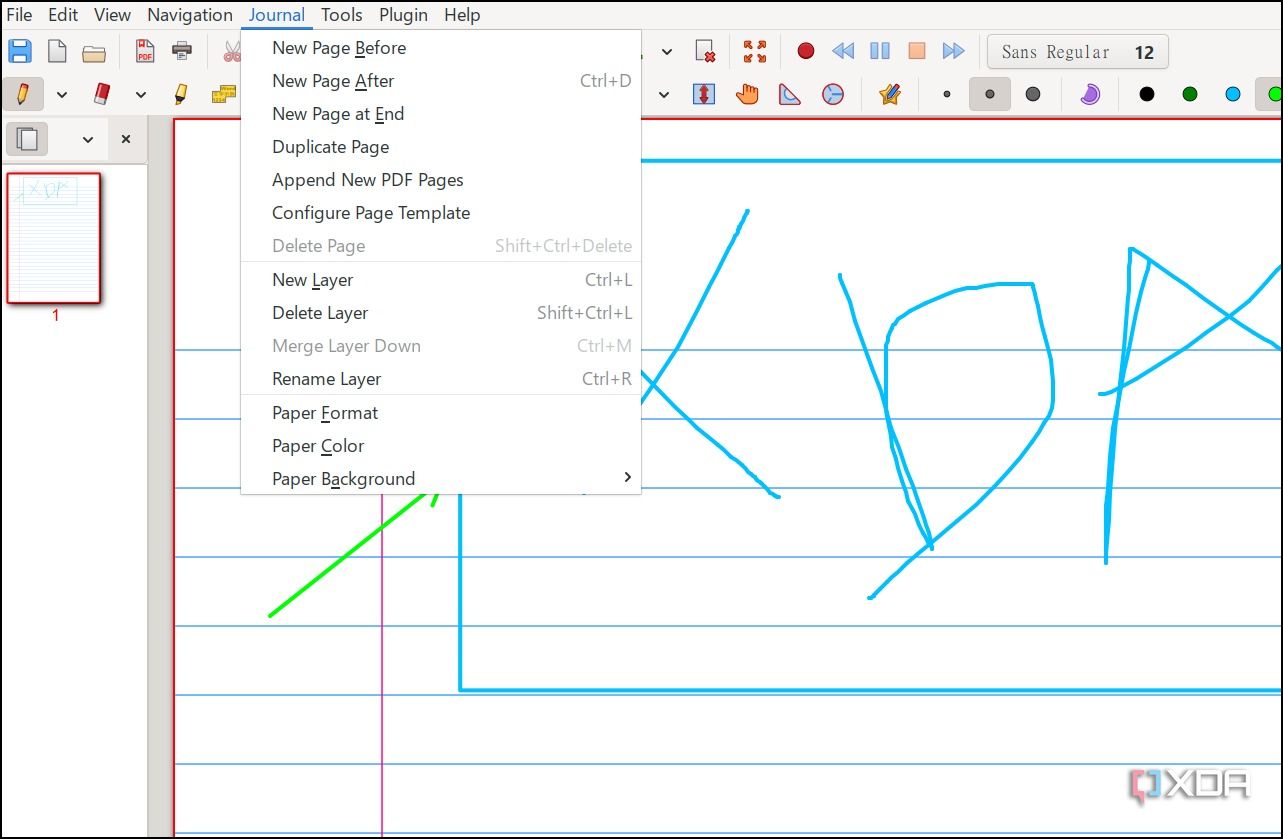Pause the audio playback

[x=880, y=51]
